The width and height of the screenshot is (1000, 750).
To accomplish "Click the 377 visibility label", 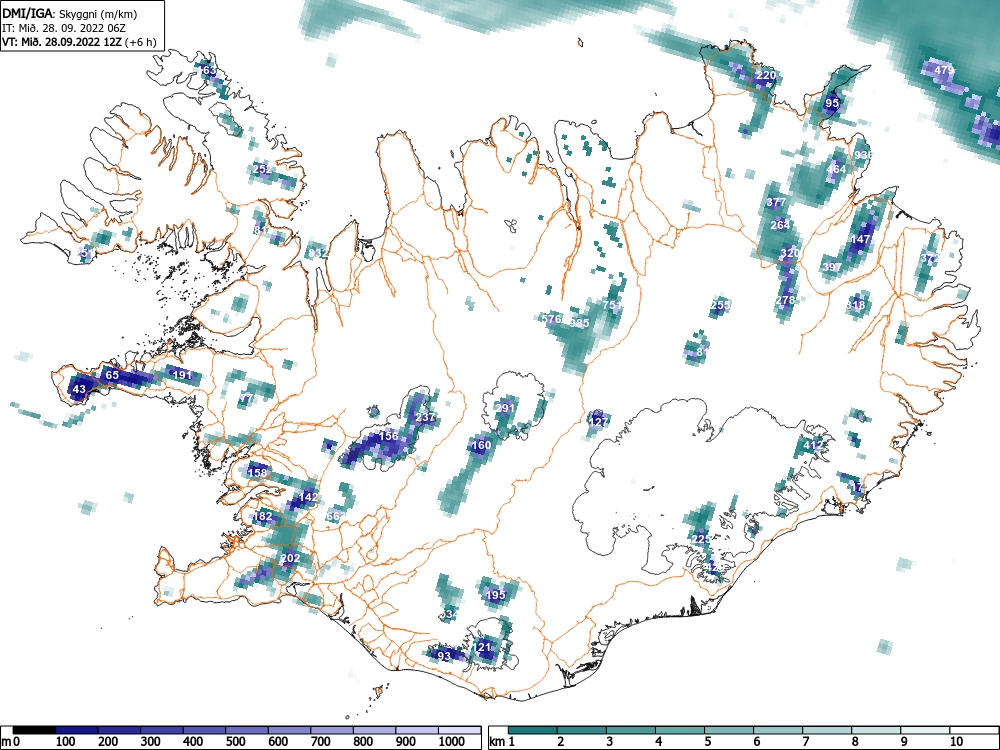I will 776,203.
